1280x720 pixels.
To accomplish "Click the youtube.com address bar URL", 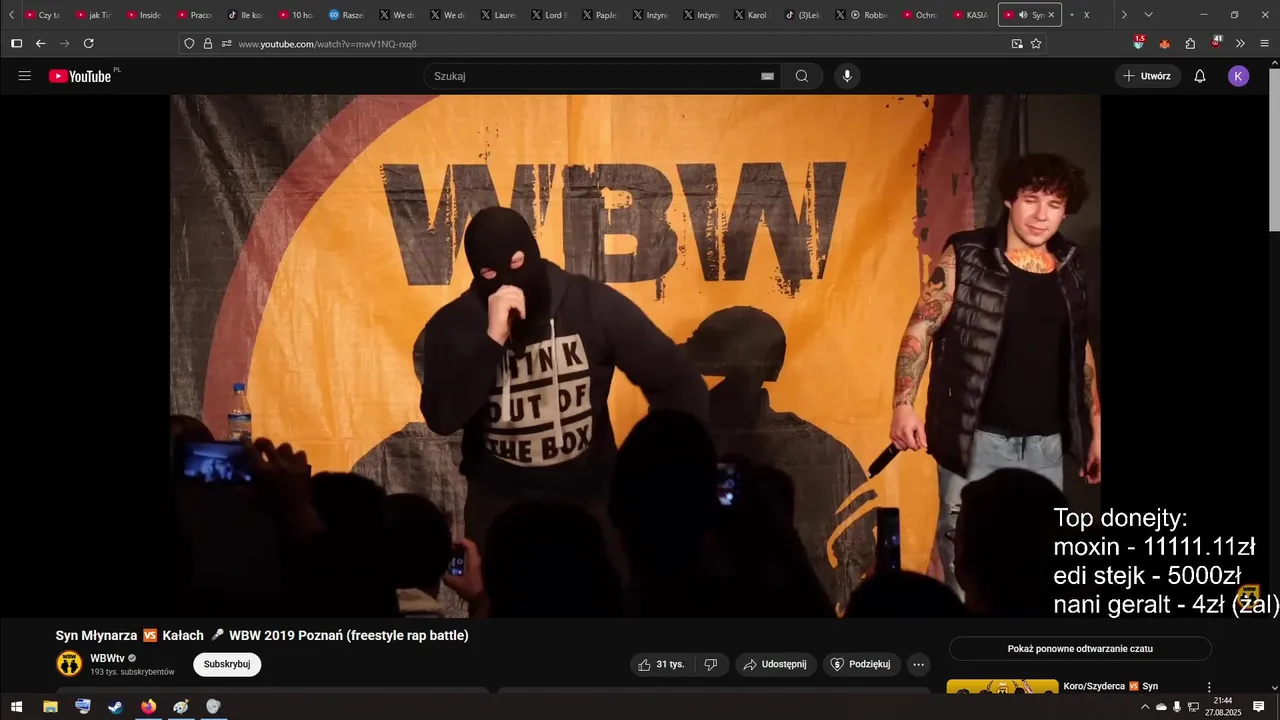I will tap(328, 44).
